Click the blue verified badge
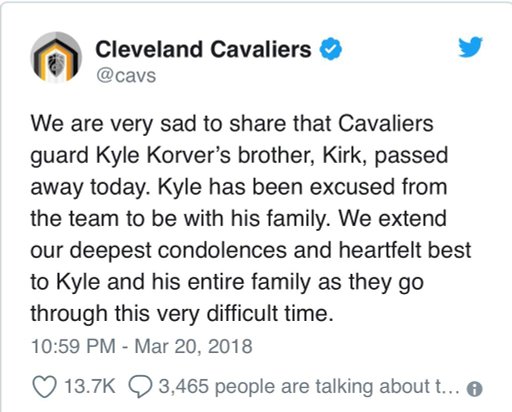 (x=331, y=49)
